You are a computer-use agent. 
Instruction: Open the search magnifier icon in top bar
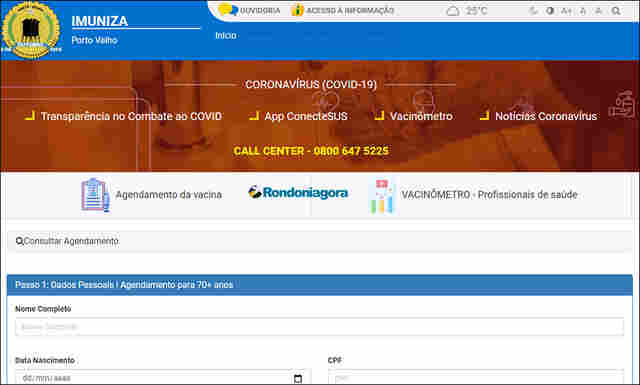[616, 11]
